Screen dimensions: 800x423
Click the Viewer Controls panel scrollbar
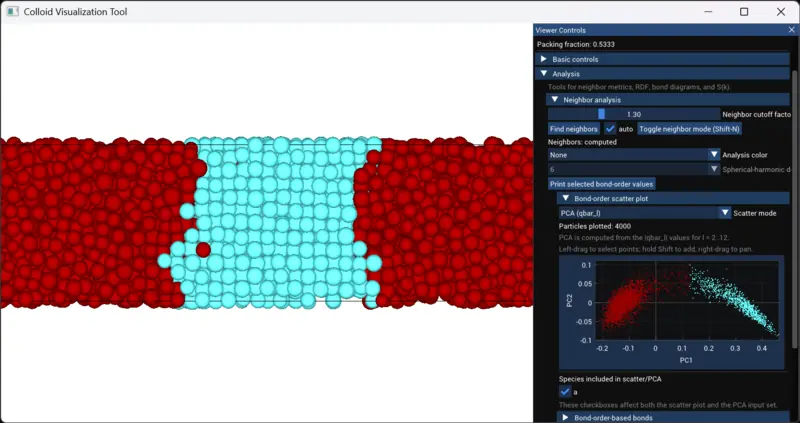tap(795, 200)
